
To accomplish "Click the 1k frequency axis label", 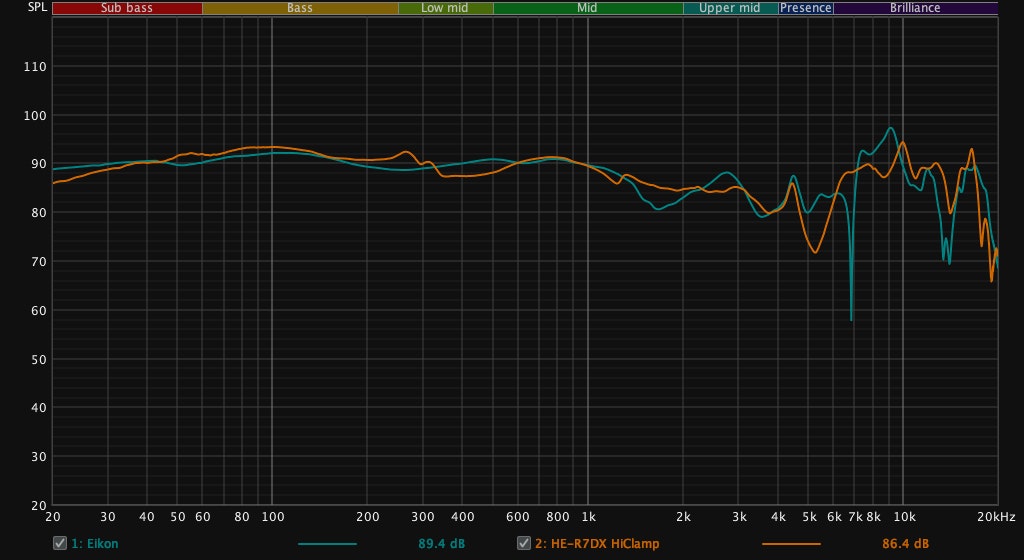I will [587, 517].
